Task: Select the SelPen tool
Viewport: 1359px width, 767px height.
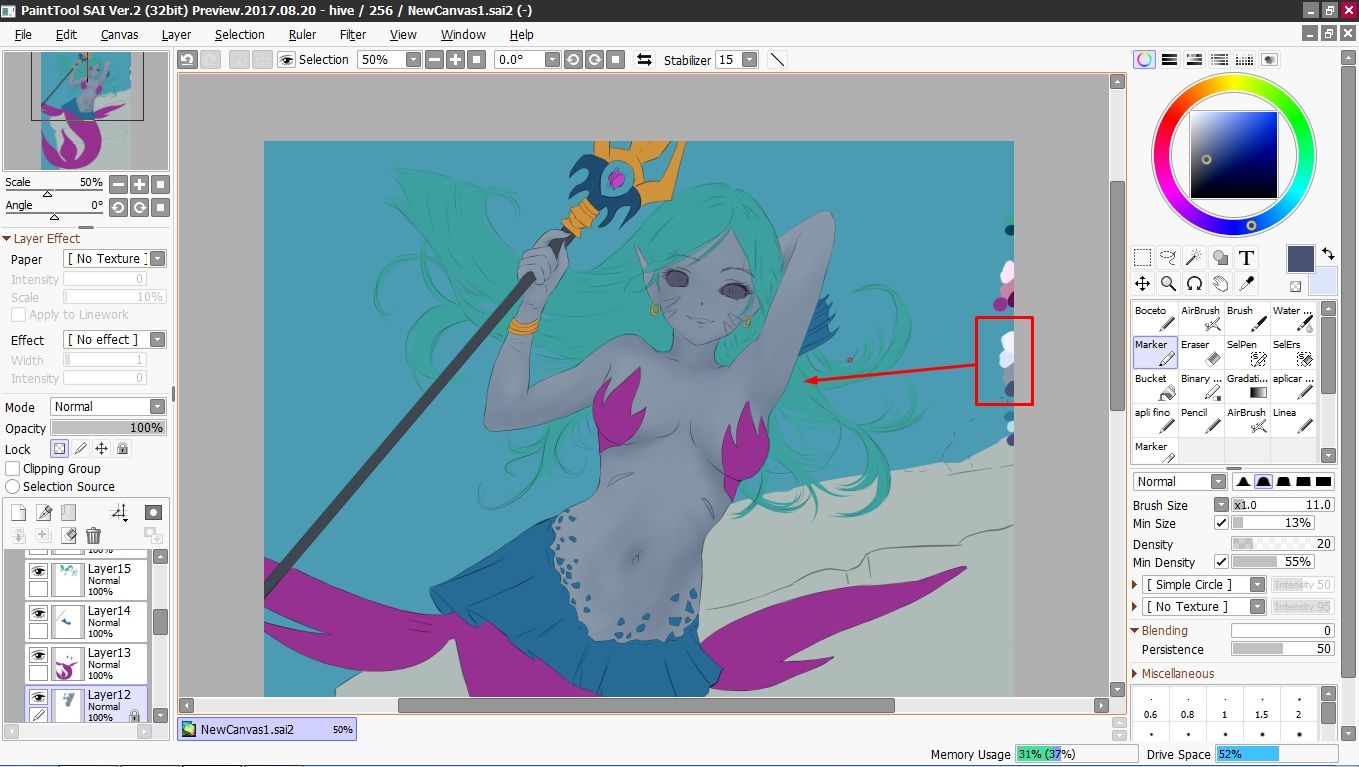Action: 1247,352
